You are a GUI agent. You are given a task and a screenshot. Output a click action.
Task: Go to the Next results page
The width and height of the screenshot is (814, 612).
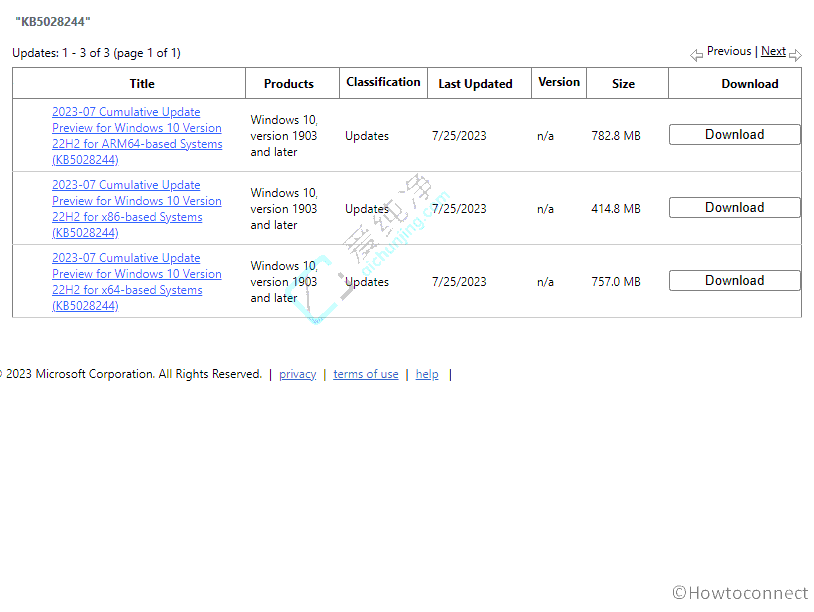[x=773, y=51]
